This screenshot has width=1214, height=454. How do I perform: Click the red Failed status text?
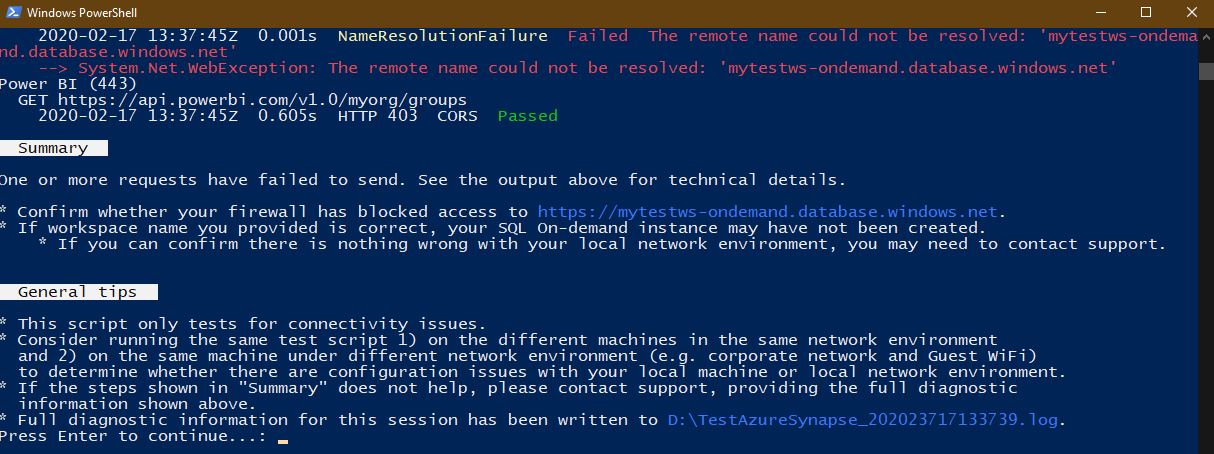(597, 36)
